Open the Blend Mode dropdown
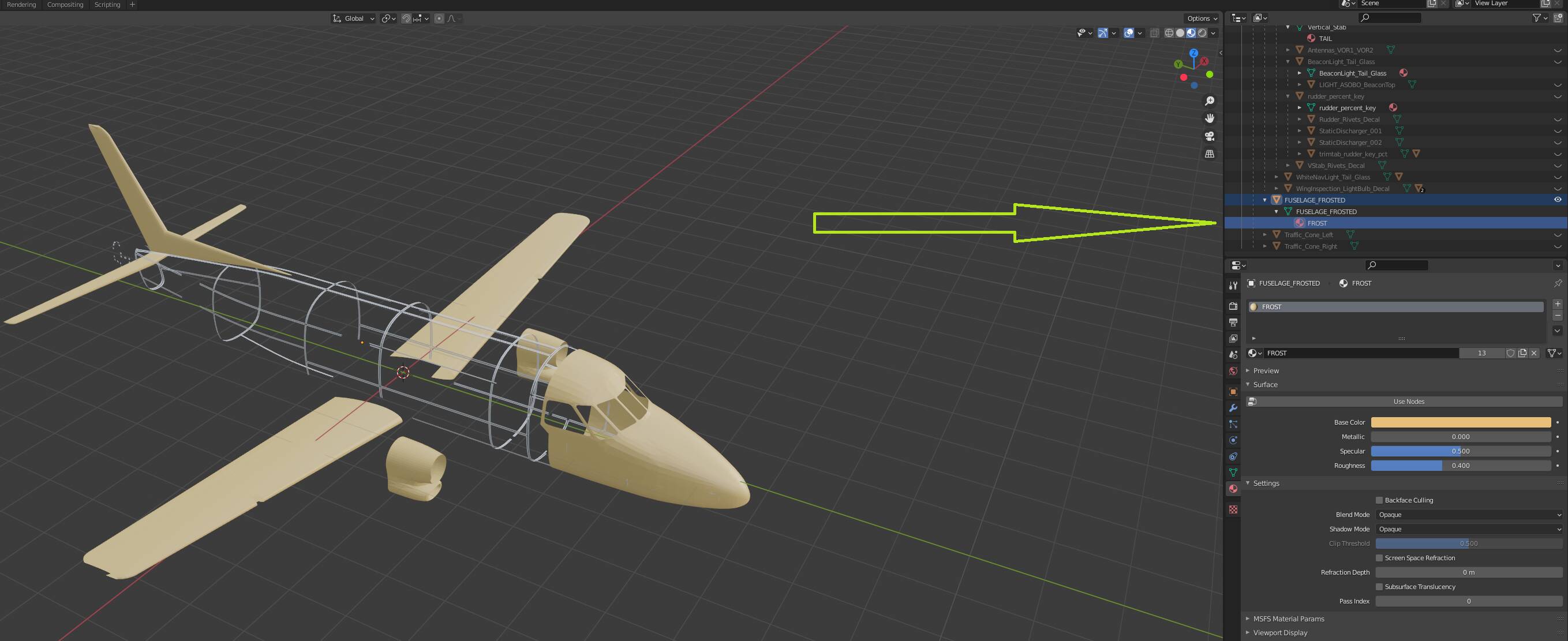 (x=1469, y=515)
